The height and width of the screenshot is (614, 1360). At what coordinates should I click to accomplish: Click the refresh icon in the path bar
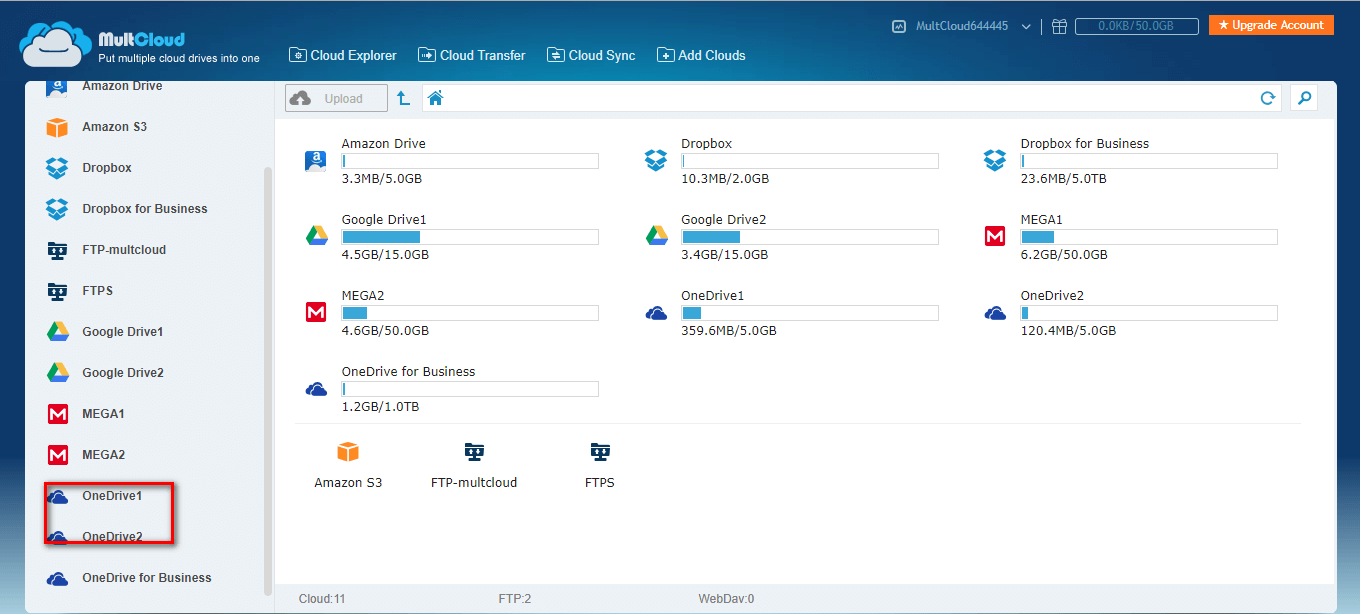pyautogui.click(x=1267, y=98)
